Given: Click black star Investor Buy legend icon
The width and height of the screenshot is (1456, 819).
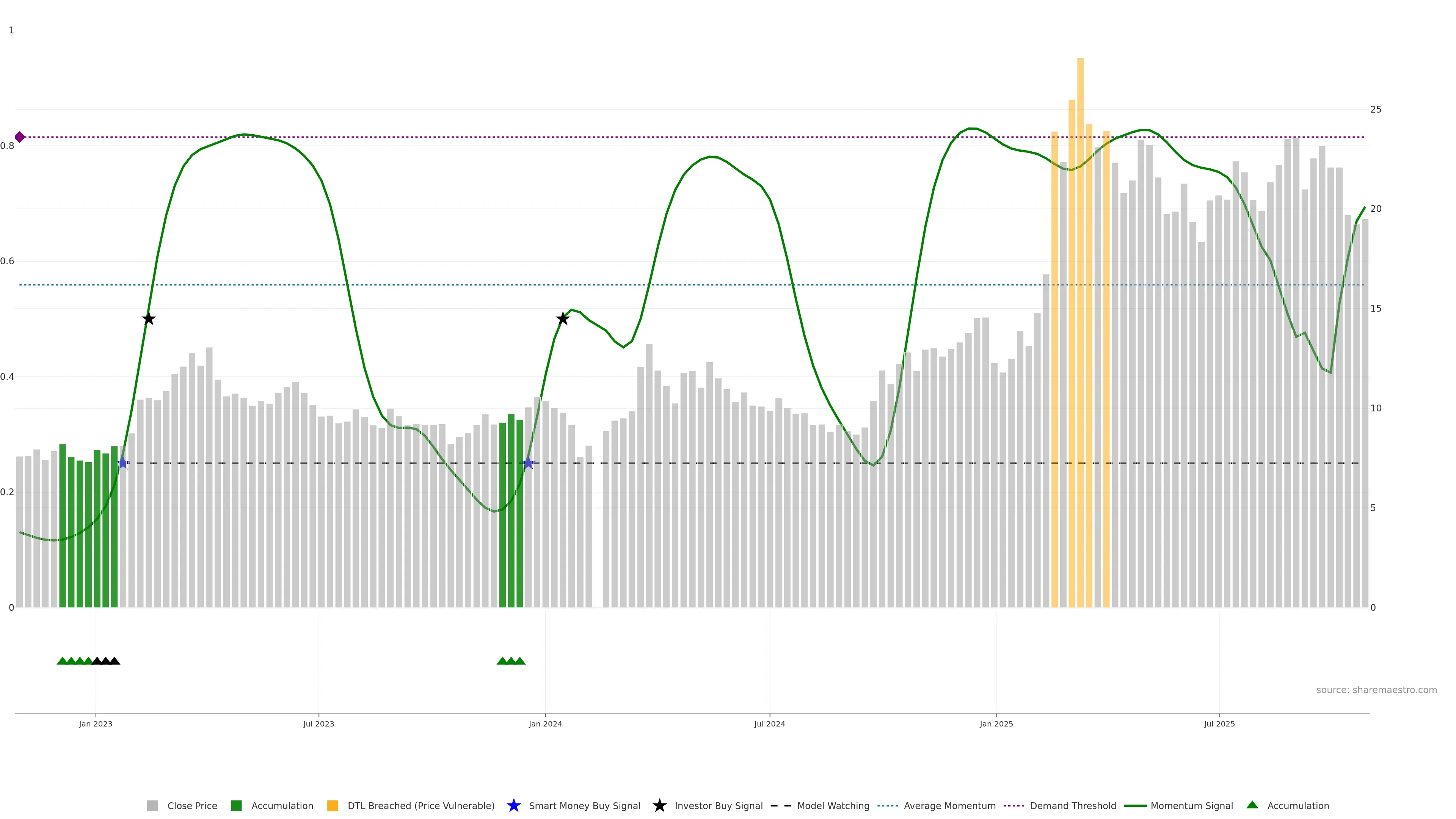Looking at the screenshot, I should (659, 805).
